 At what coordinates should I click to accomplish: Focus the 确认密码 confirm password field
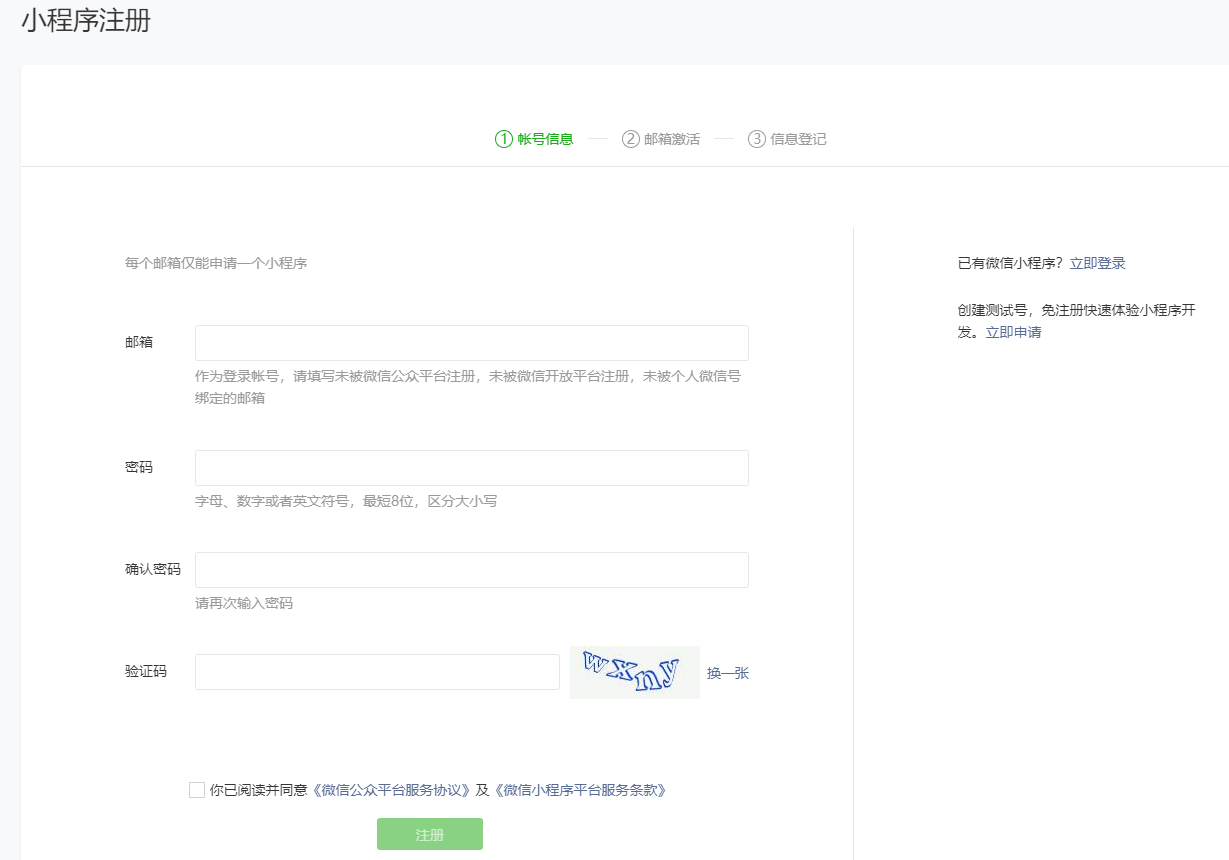click(x=471, y=570)
